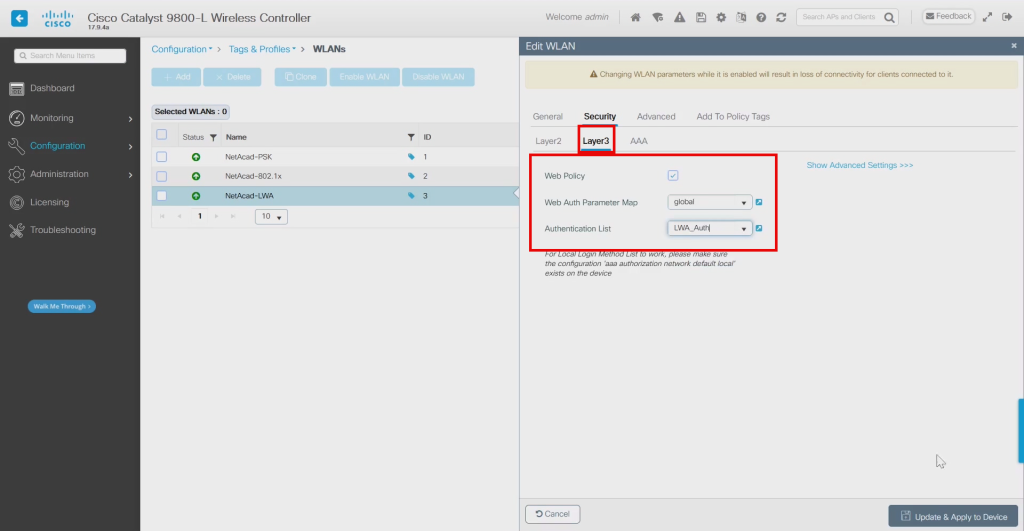Select the Security tab
Screen dimensions: 1024x531
click(600, 116)
